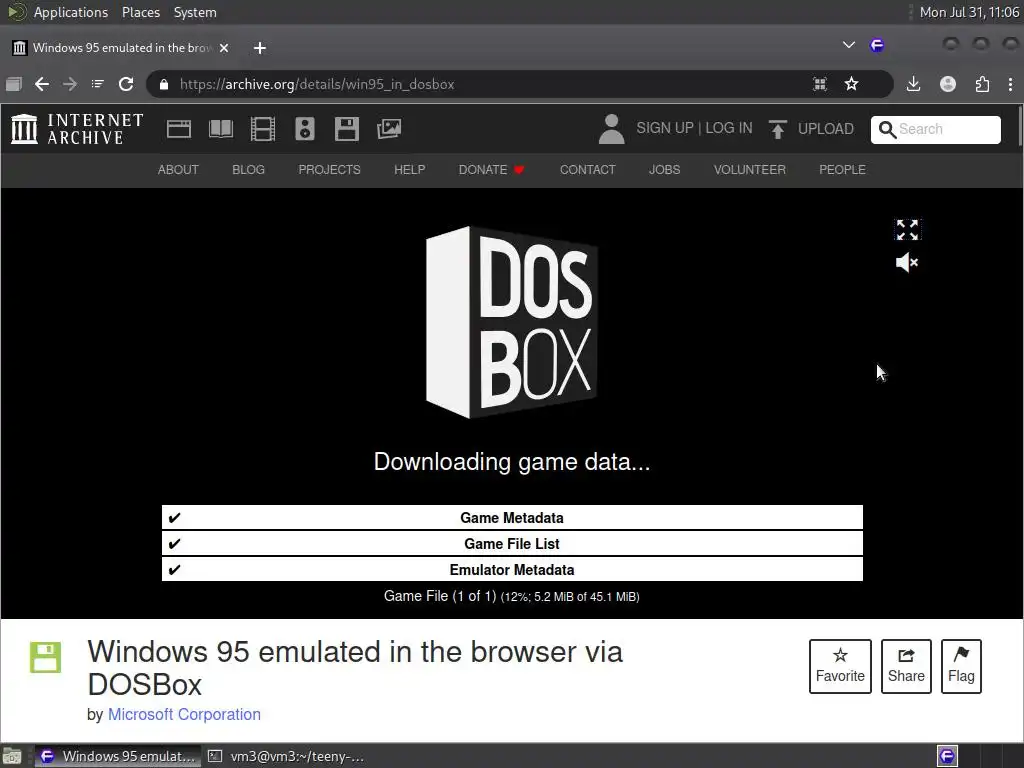
Task: Click the QR code icon in address bar
Action: click(x=820, y=84)
